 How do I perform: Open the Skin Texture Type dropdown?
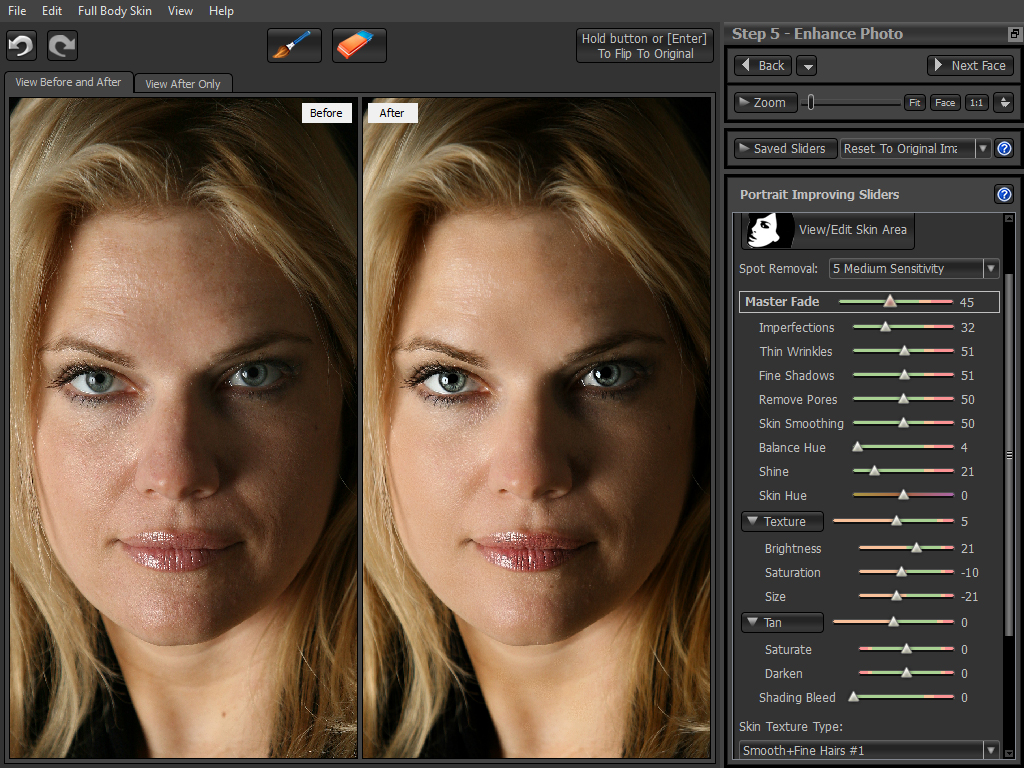tap(990, 750)
